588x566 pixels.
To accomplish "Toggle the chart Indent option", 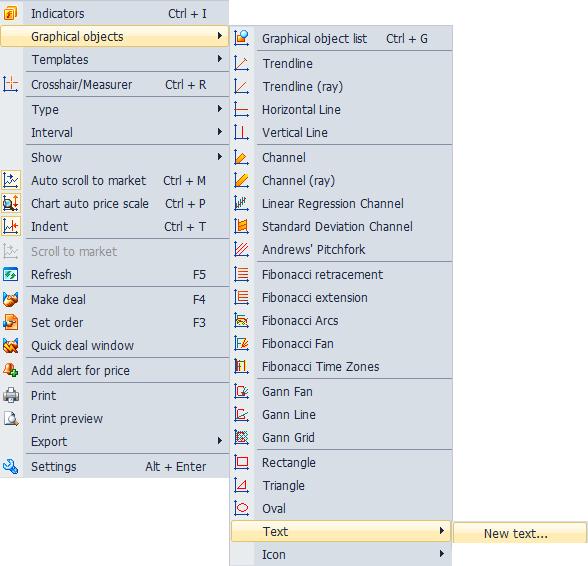I will (115, 227).
